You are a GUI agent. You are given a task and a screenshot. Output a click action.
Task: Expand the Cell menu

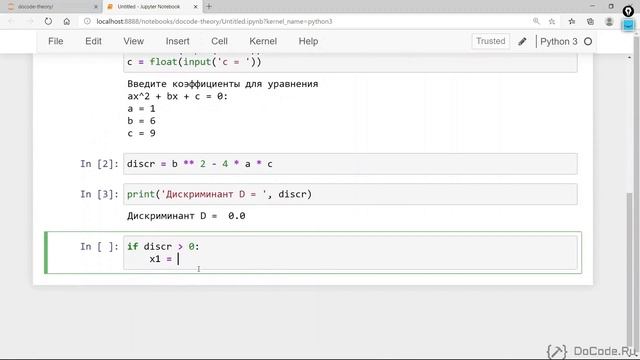click(x=219, y=41)
